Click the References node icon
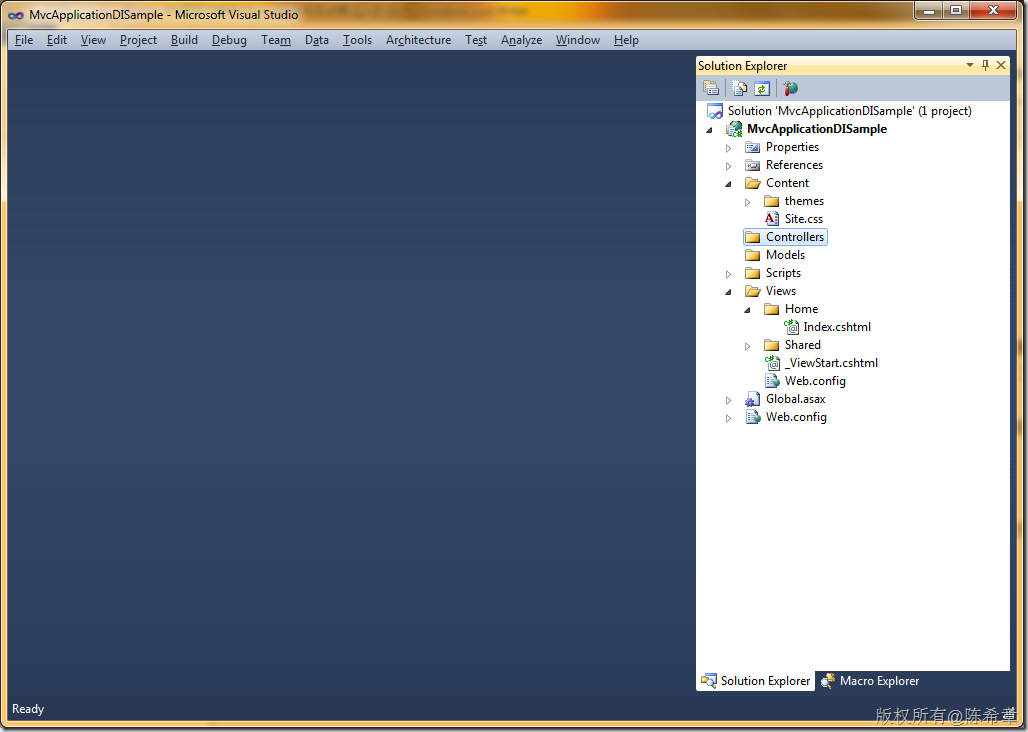This screenshot has width=1028, height=732. [x=753, y=165]
